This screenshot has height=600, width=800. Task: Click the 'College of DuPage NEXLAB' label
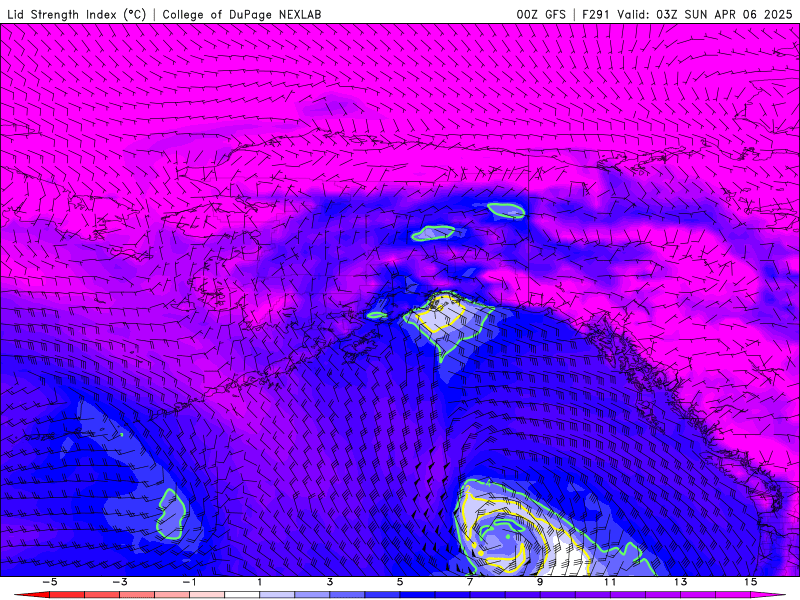[x=242, y=14]
